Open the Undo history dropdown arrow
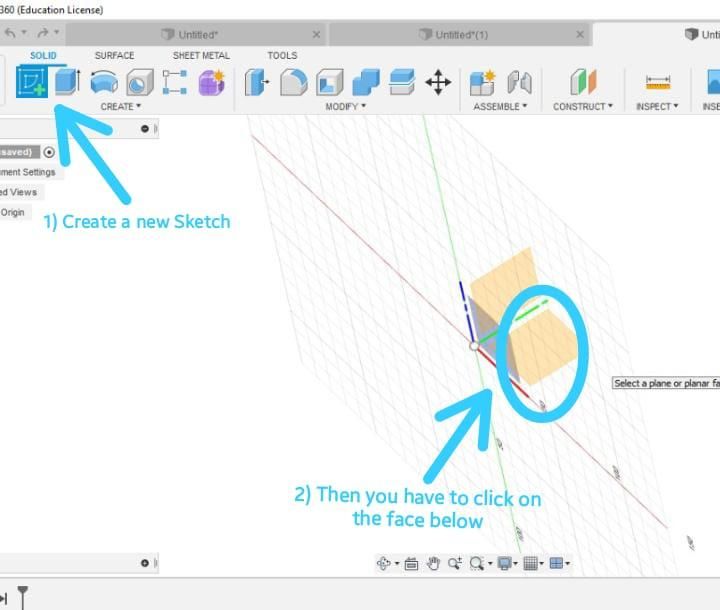The image size is (720, 610). click(24, 32)
